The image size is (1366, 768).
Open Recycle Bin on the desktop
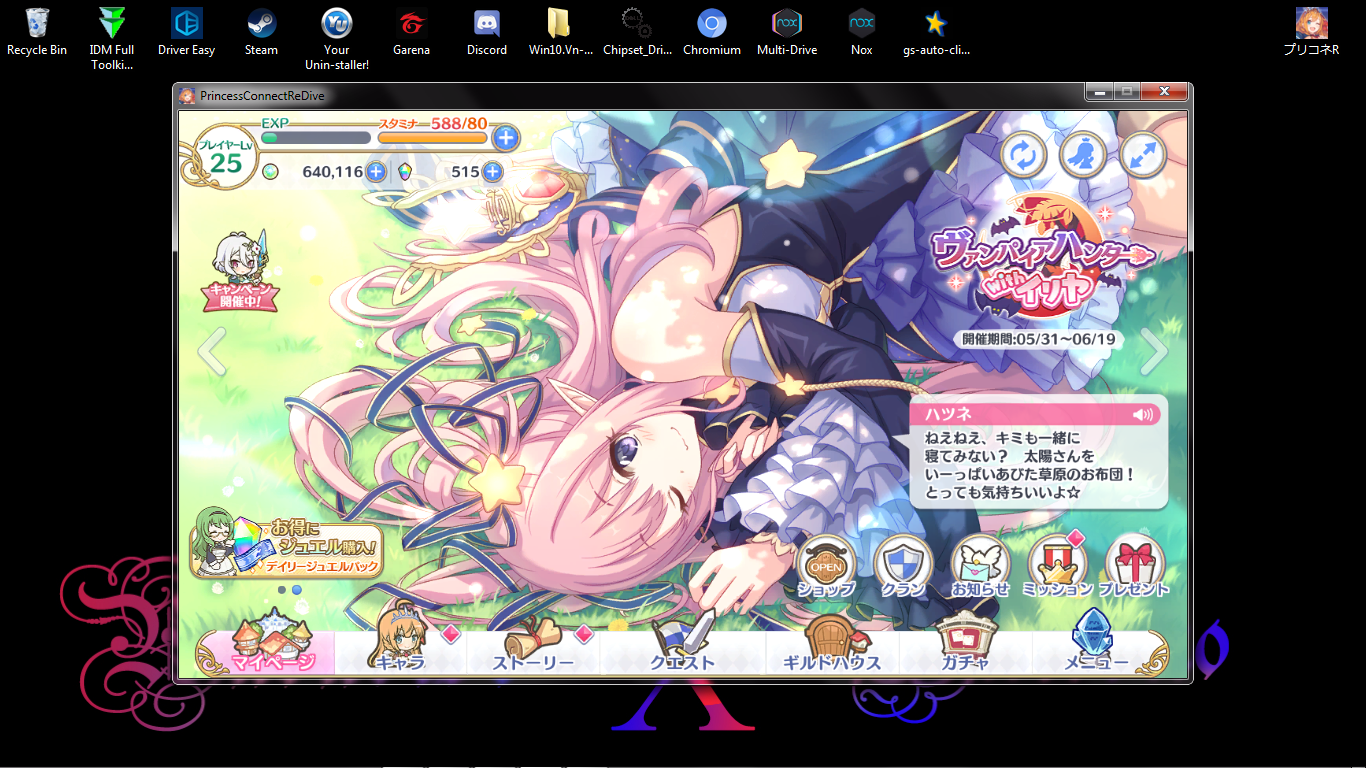pyautogui.click(x=38, y=32)
